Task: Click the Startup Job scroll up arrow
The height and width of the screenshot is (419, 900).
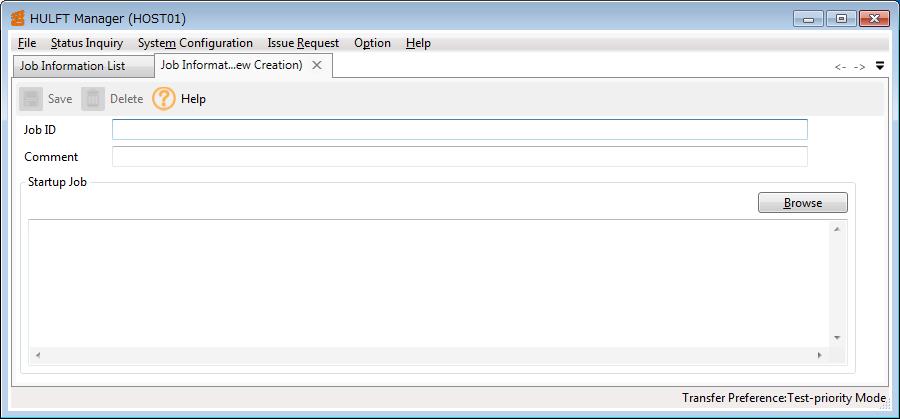Action: 837,229
